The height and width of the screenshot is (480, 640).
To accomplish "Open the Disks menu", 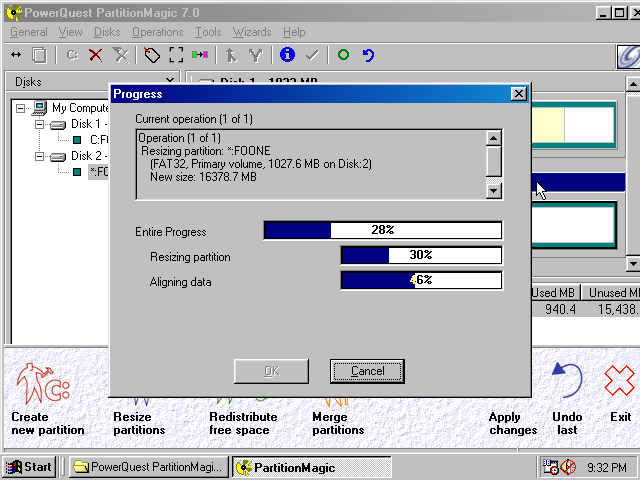I will click(107, 32).
